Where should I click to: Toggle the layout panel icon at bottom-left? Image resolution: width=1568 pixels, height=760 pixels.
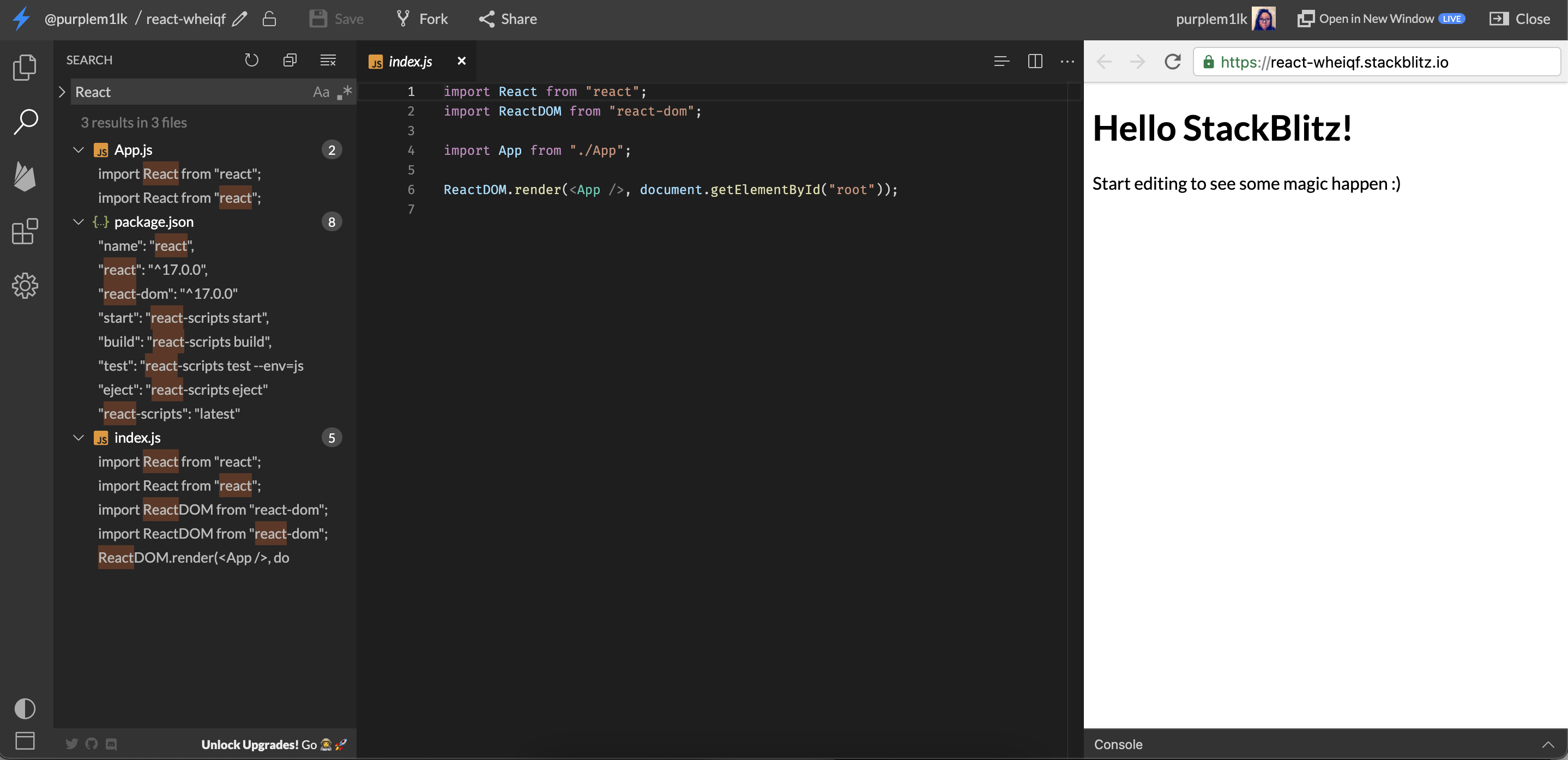click(25, 740)
